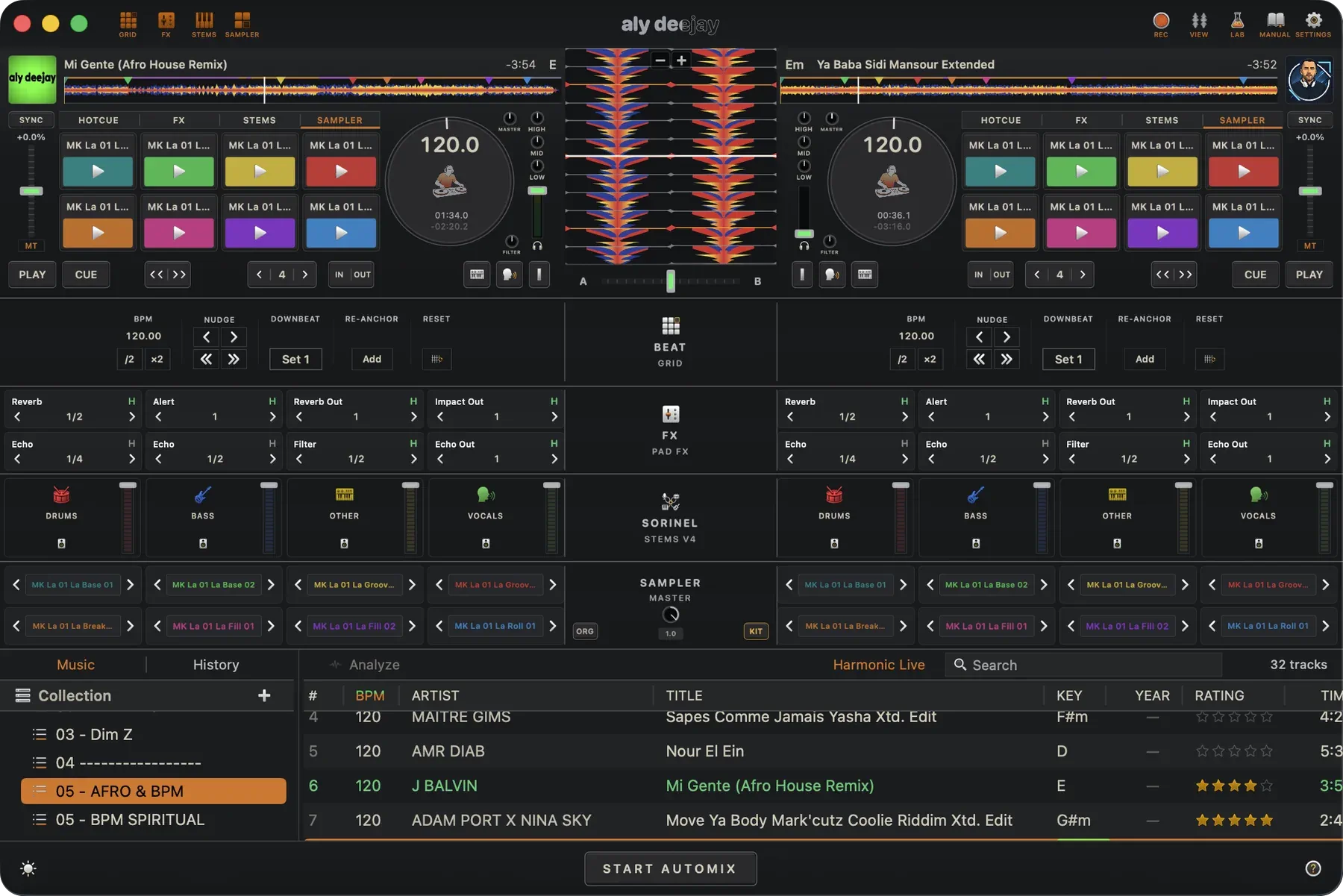Click the right deck headphone cue icon
Viewport: 1343px width, 896px height.
804,245
